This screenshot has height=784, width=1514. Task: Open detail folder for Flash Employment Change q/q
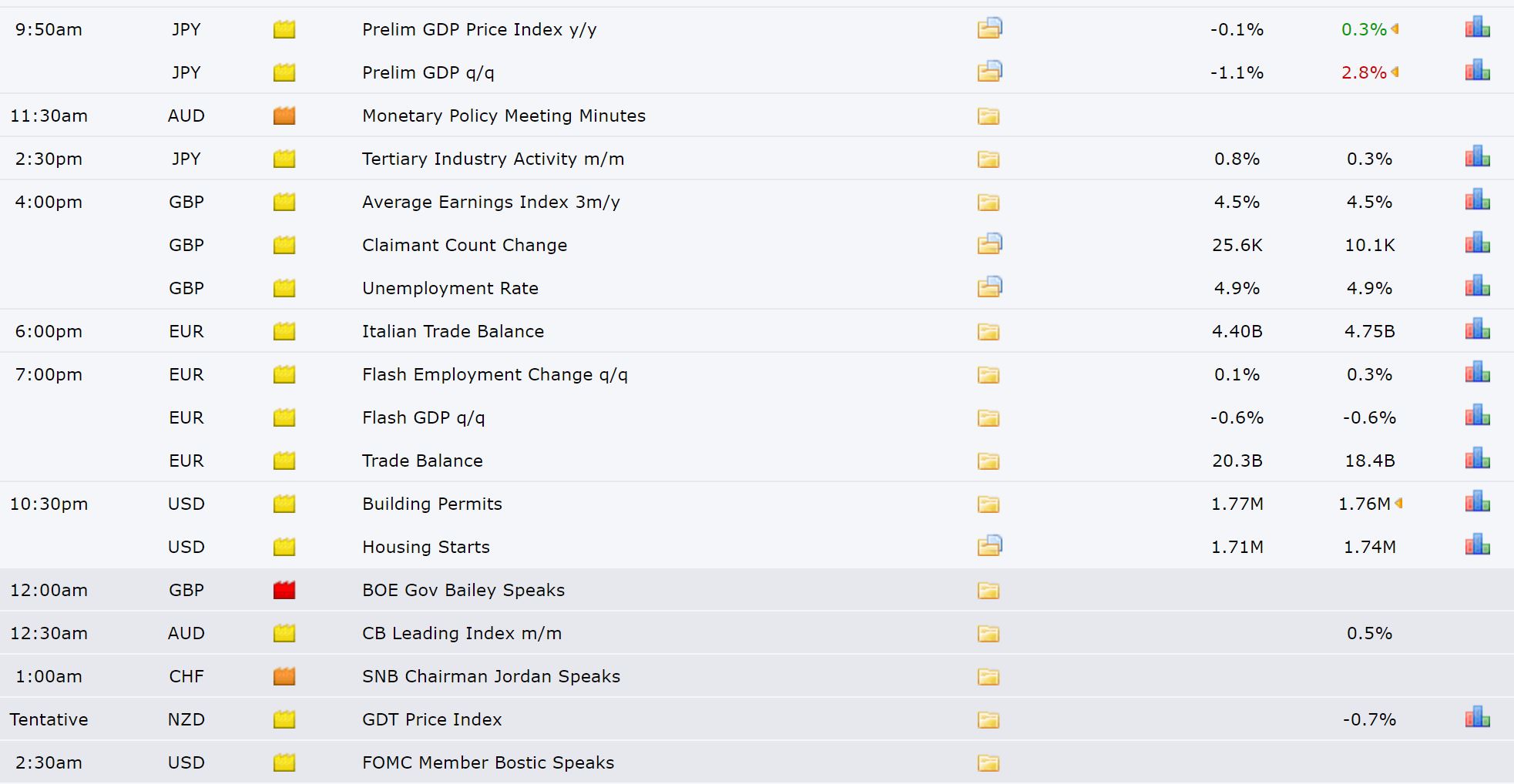tap(989, 375)
